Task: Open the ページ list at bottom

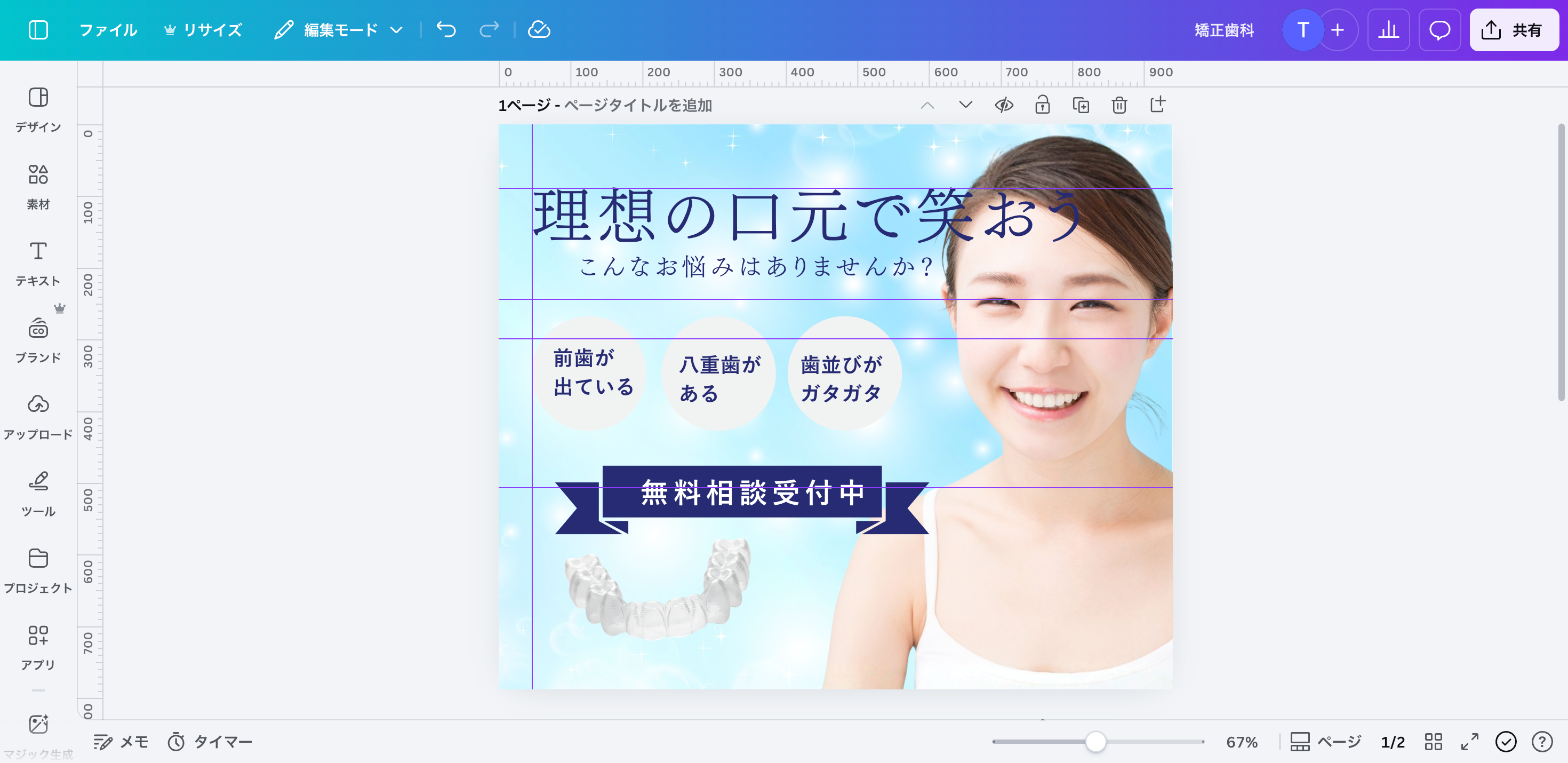Action: point(1326,741)
